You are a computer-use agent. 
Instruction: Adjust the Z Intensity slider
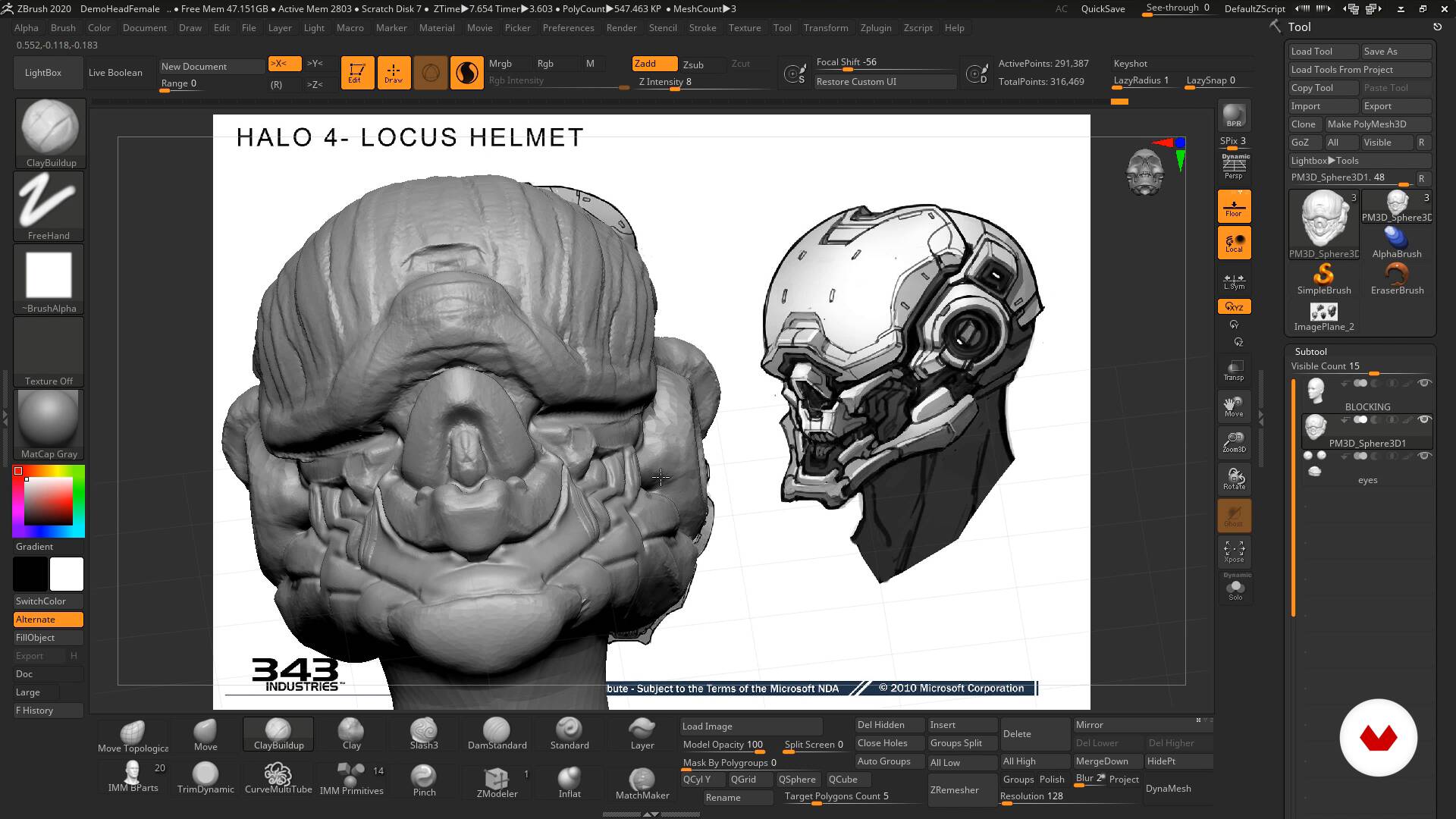(x=704, y=83)
